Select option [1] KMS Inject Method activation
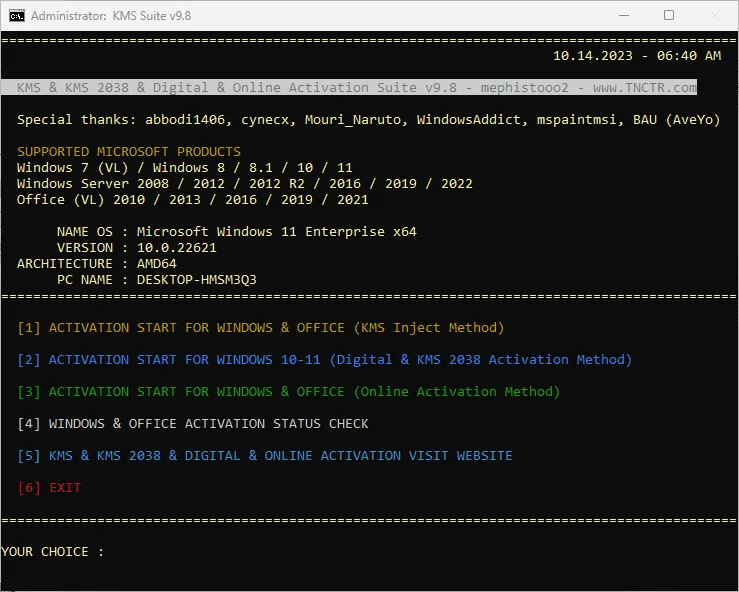Image resolution: width=739 pixels, height=592 pixels. tap(261, 328)
